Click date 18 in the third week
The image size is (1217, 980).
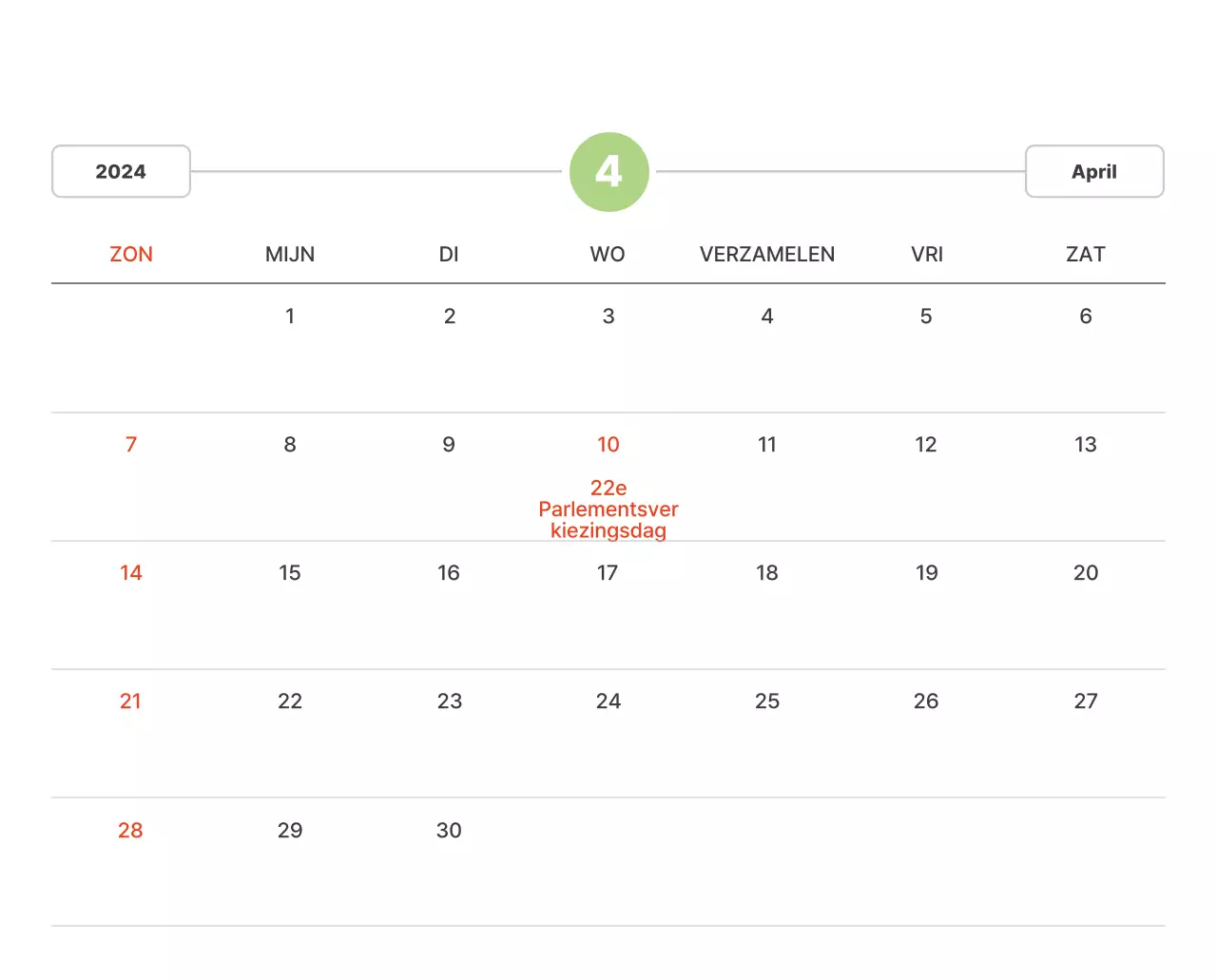(767, 573)
